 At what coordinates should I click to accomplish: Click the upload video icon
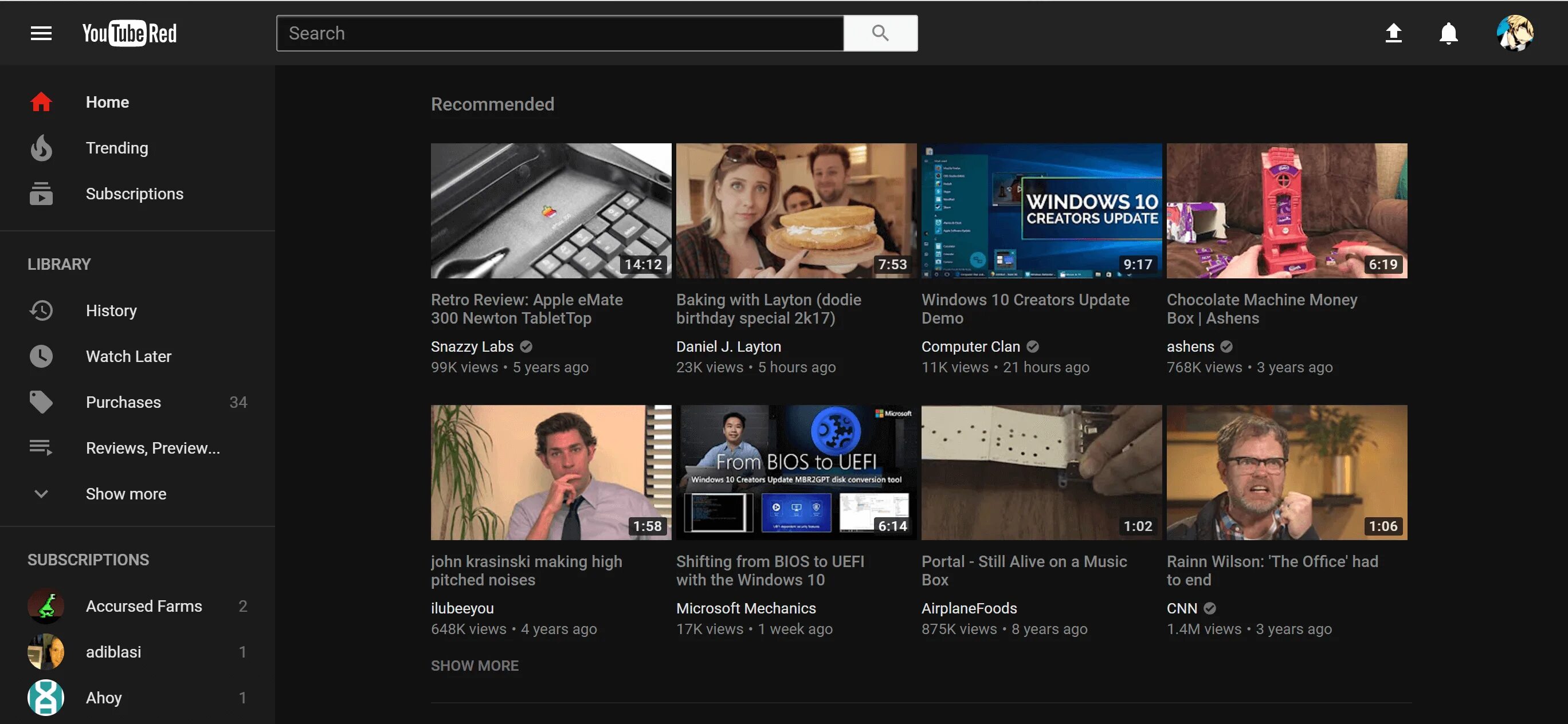point(1393,33)
